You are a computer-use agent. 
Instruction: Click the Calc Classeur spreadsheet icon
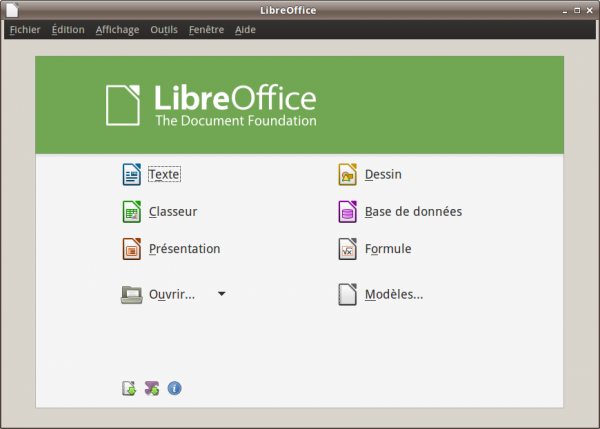pyautogui.click(x=132, y=212)
